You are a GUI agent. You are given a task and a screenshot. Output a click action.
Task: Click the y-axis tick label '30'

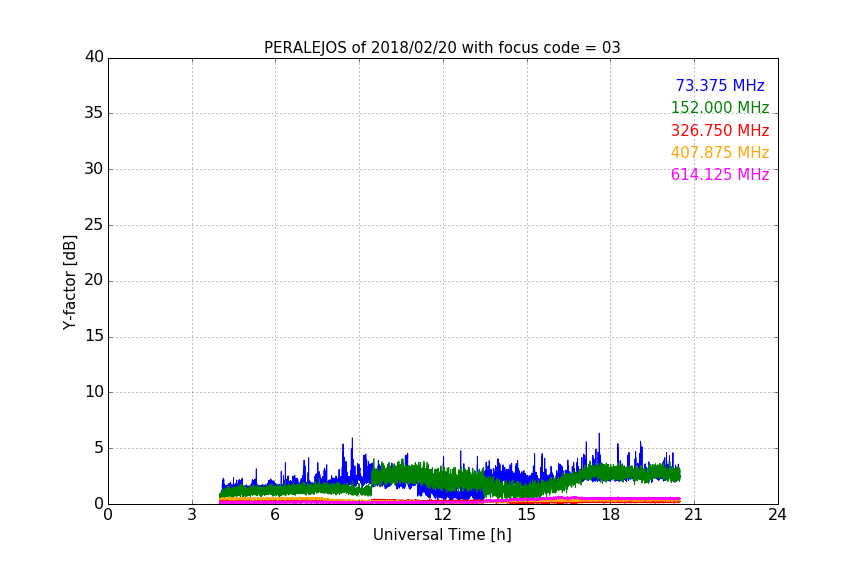(94, 169)
